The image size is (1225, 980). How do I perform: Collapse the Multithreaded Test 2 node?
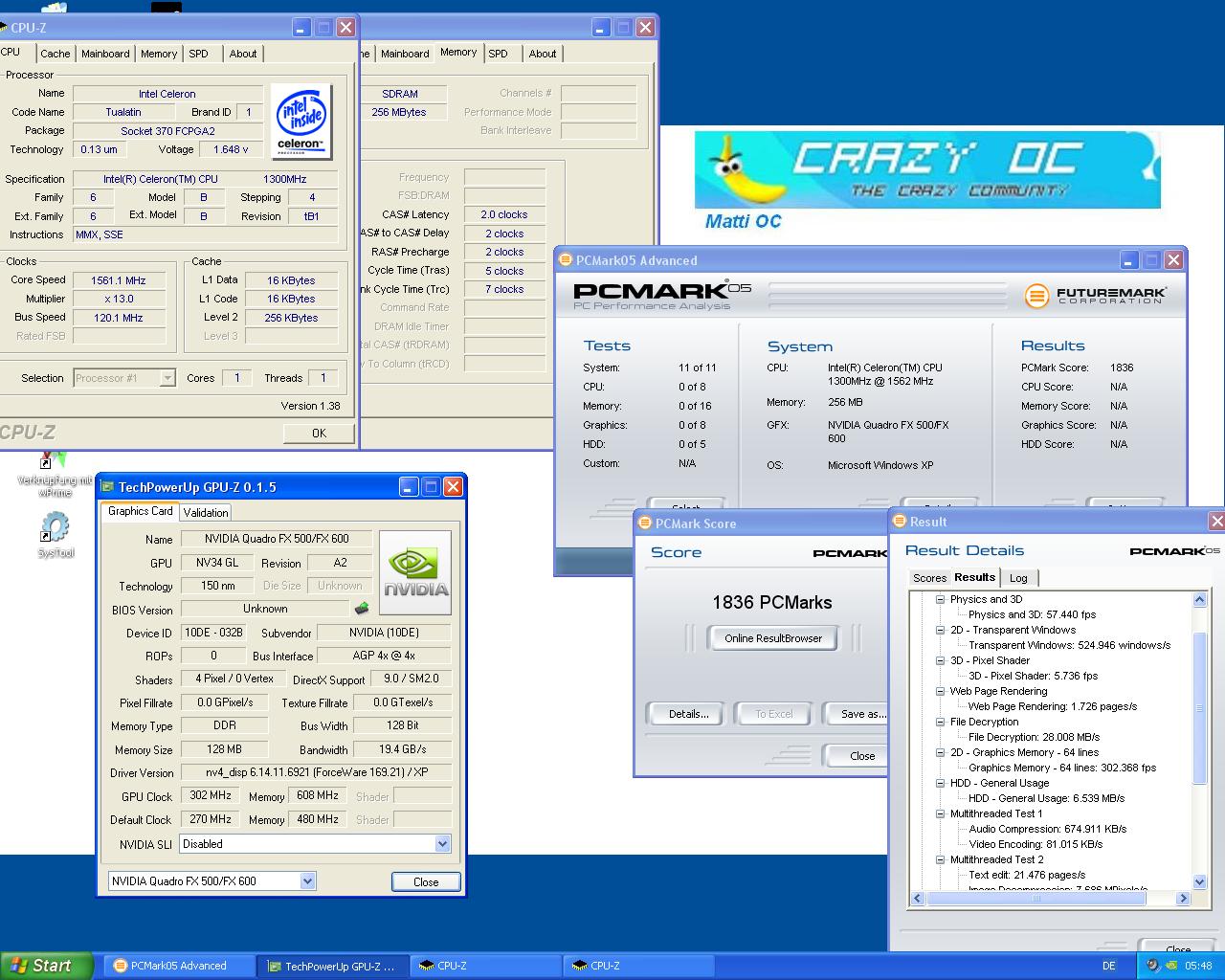[x=941, y=859]
